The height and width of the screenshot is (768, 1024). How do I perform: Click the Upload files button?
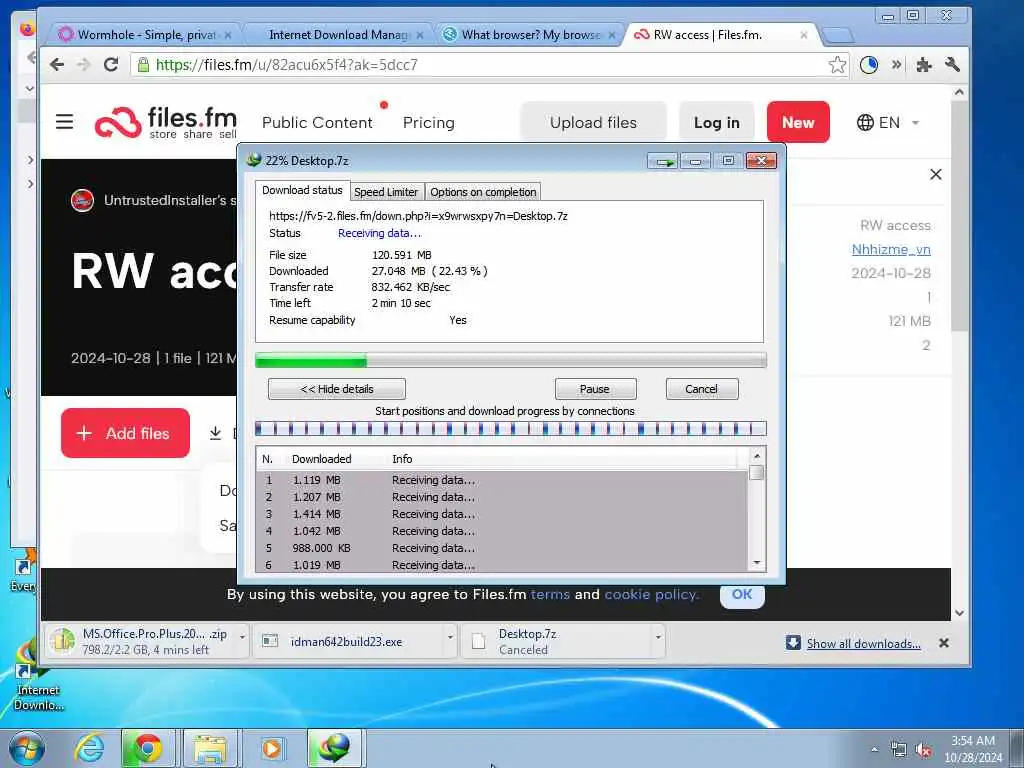[x=593, y=122]
